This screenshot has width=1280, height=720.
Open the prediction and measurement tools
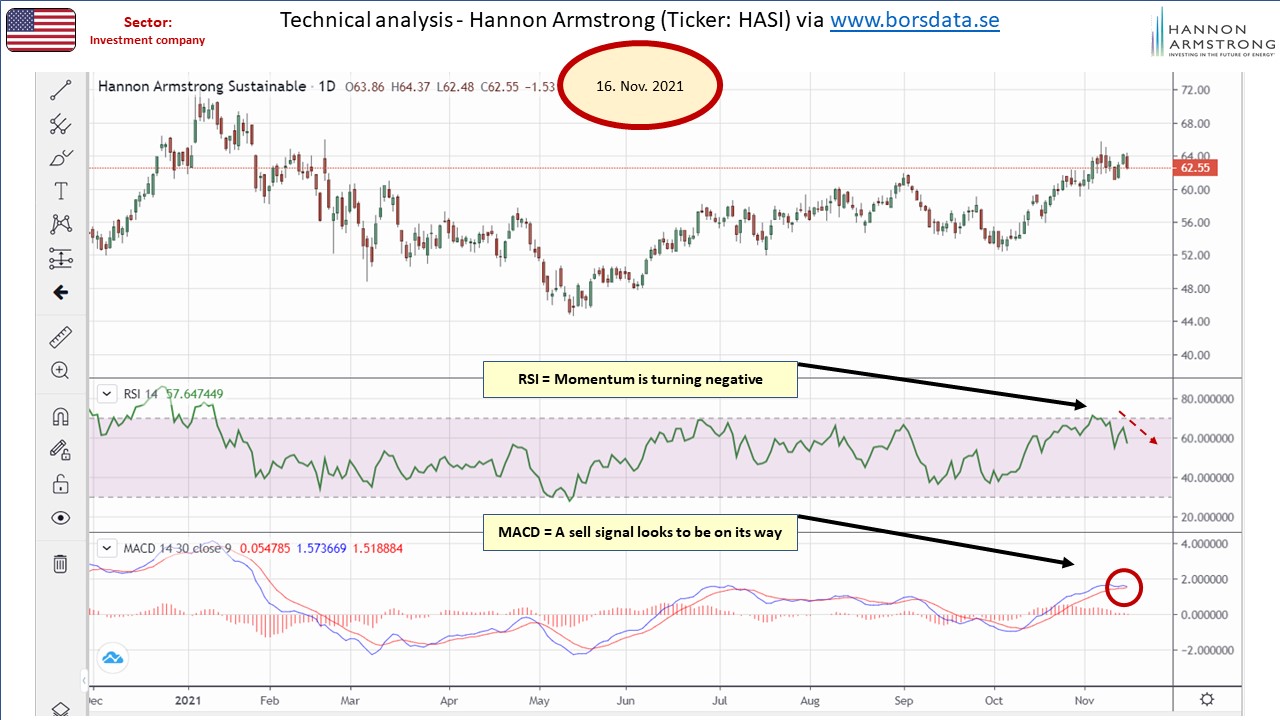[x=60, y=259]
